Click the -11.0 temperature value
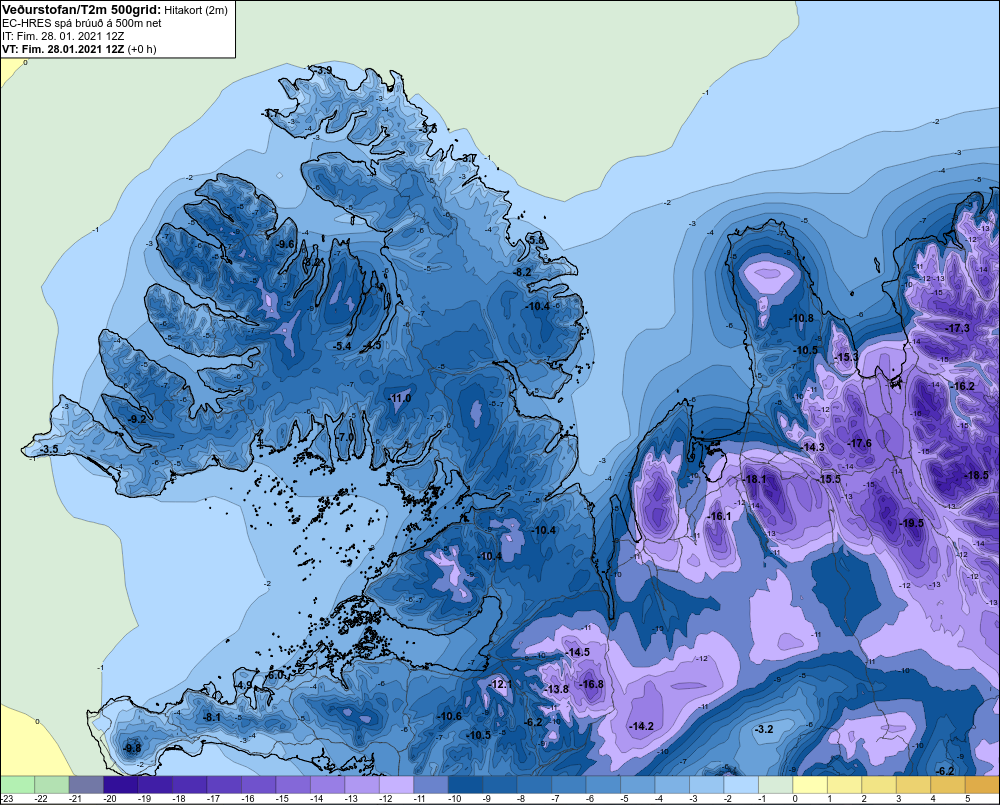Viewport: 1000px width, 805px height. point(400,398)
